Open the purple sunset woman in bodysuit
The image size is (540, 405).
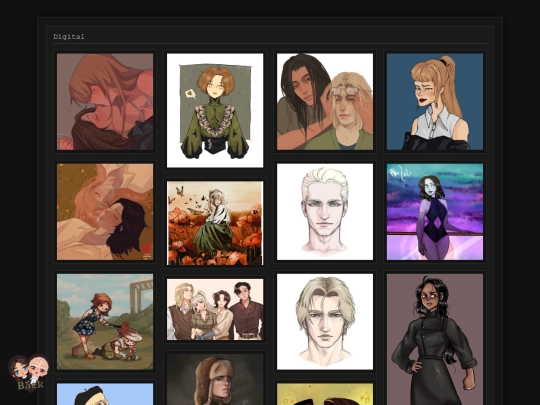435,212
